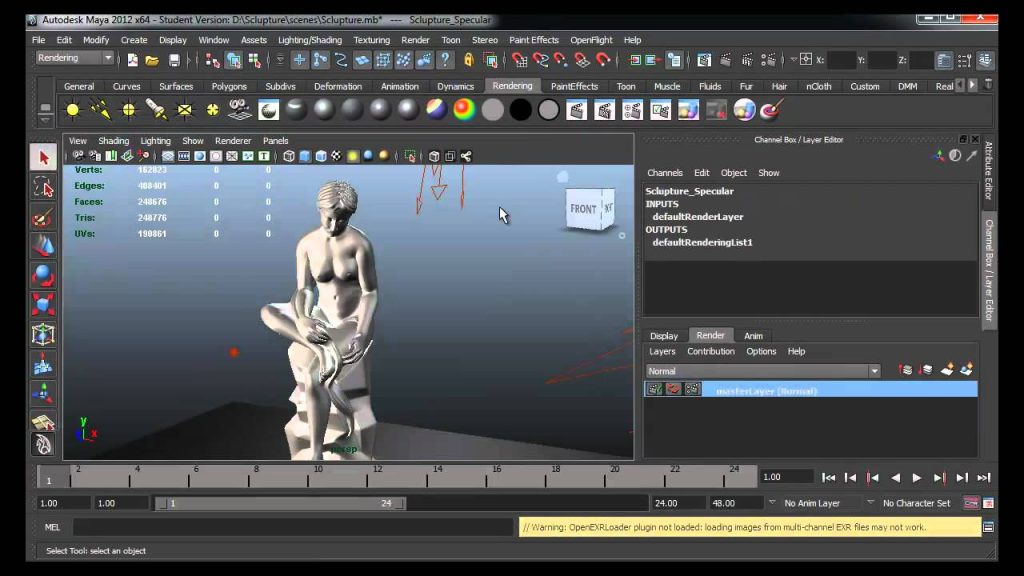Open the Lighting/Shading menu
1024x576 pixels.
tap(310, 40)
